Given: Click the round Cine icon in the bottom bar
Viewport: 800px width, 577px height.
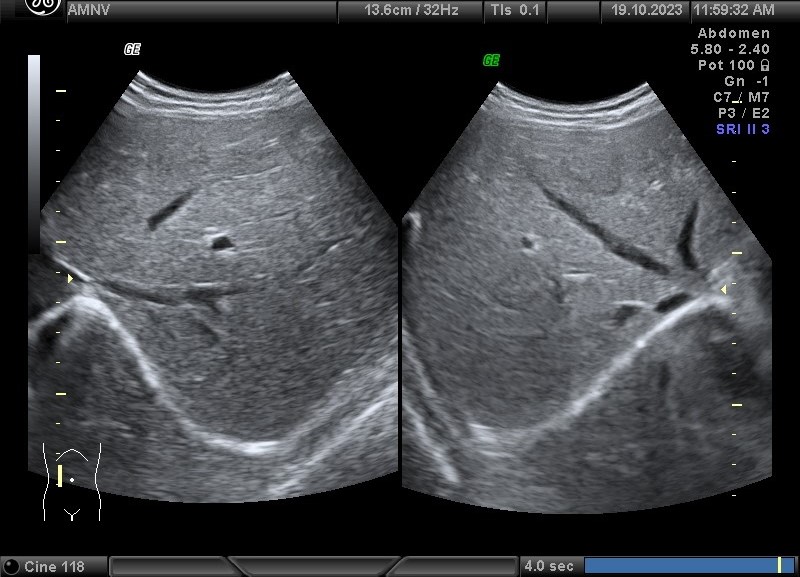Looking at the screenshot, I should click(x=11, y=566).
